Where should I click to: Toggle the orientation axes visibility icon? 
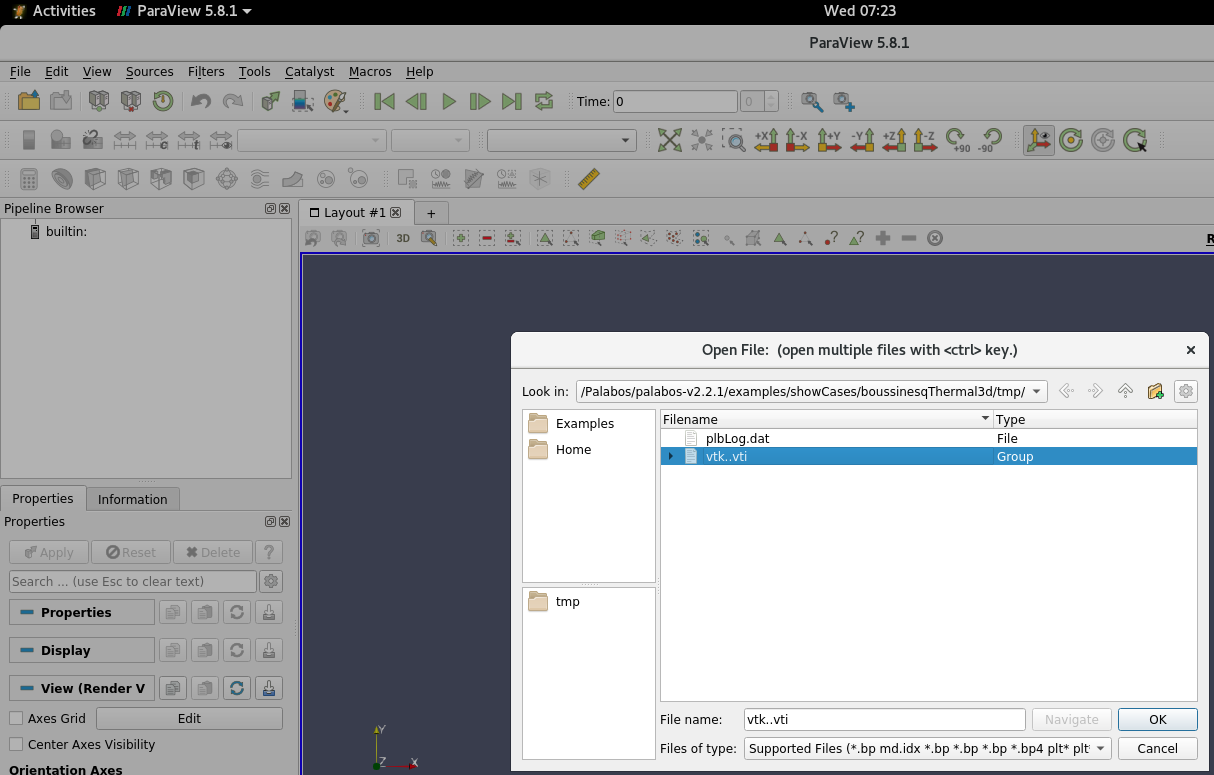click(x=1040, y=140)
